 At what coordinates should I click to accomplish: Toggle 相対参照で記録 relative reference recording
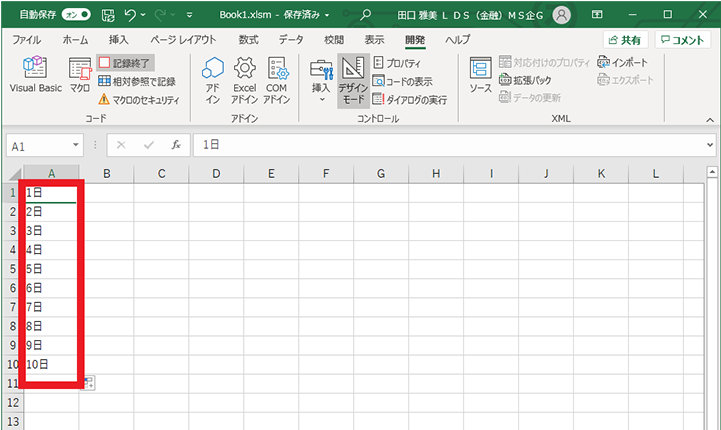pyautogui.click(x=137, y=81)
